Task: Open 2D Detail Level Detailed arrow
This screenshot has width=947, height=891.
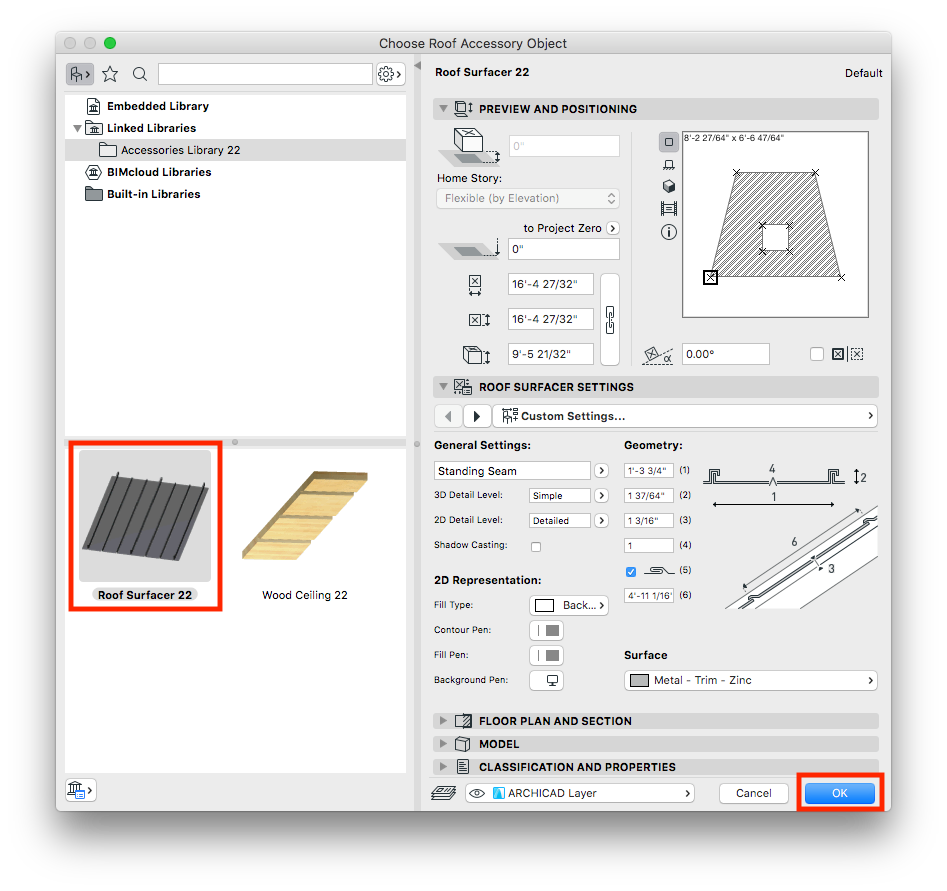Action: [601, 520]
